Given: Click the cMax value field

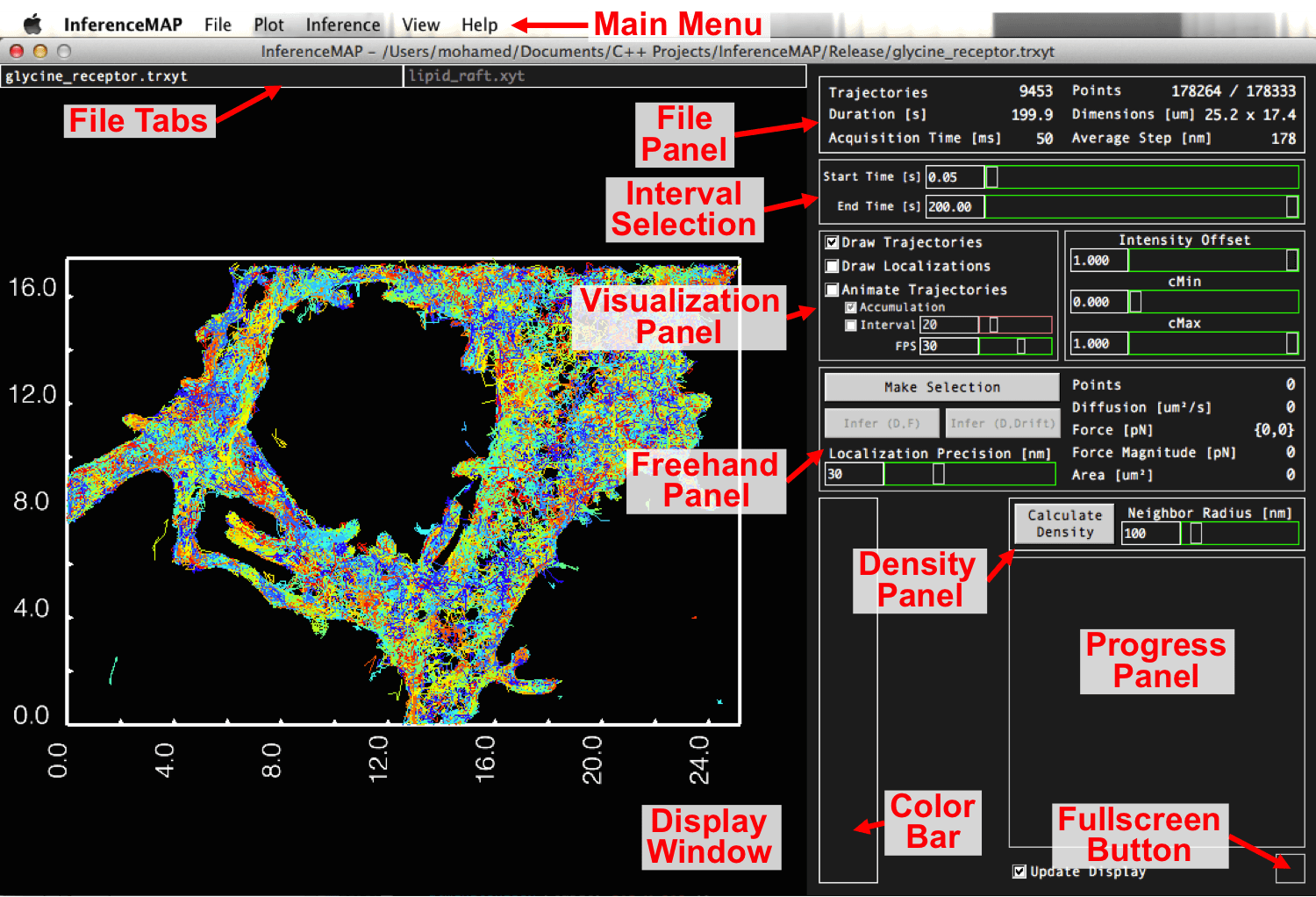Looking at the screenshot, I should click(x=1099, y=344).
